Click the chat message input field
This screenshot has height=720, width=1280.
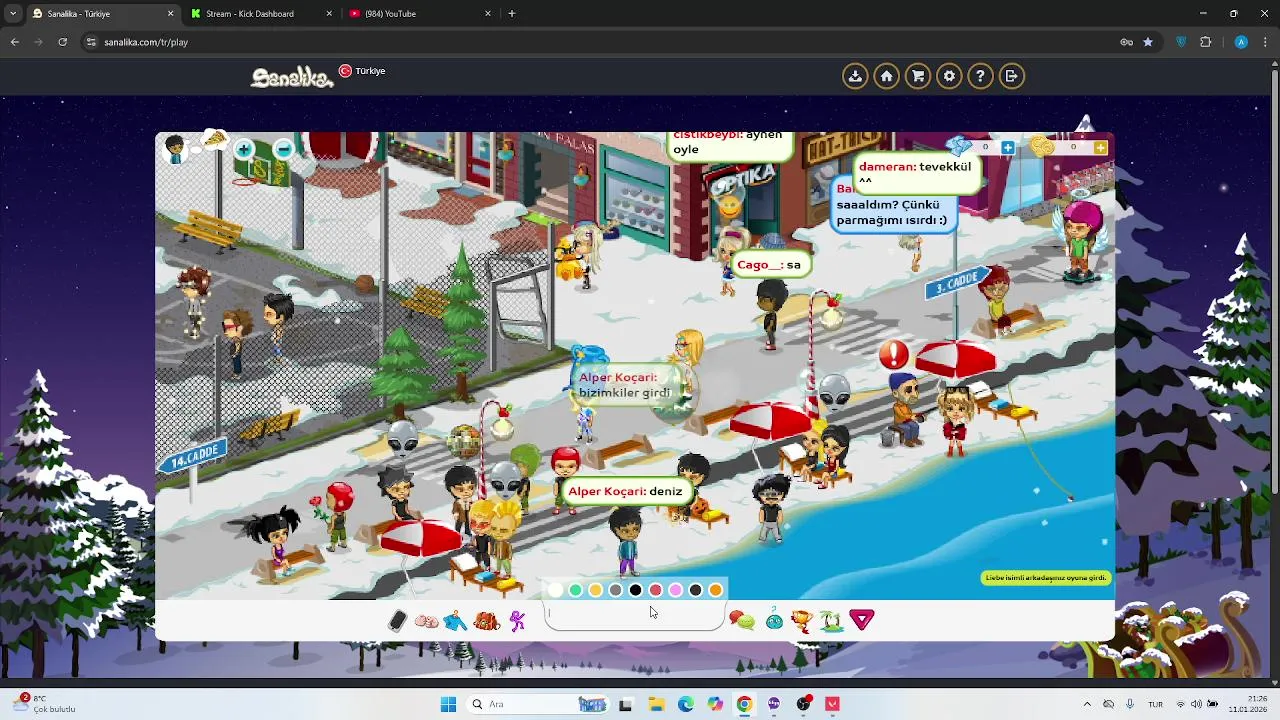635,616
